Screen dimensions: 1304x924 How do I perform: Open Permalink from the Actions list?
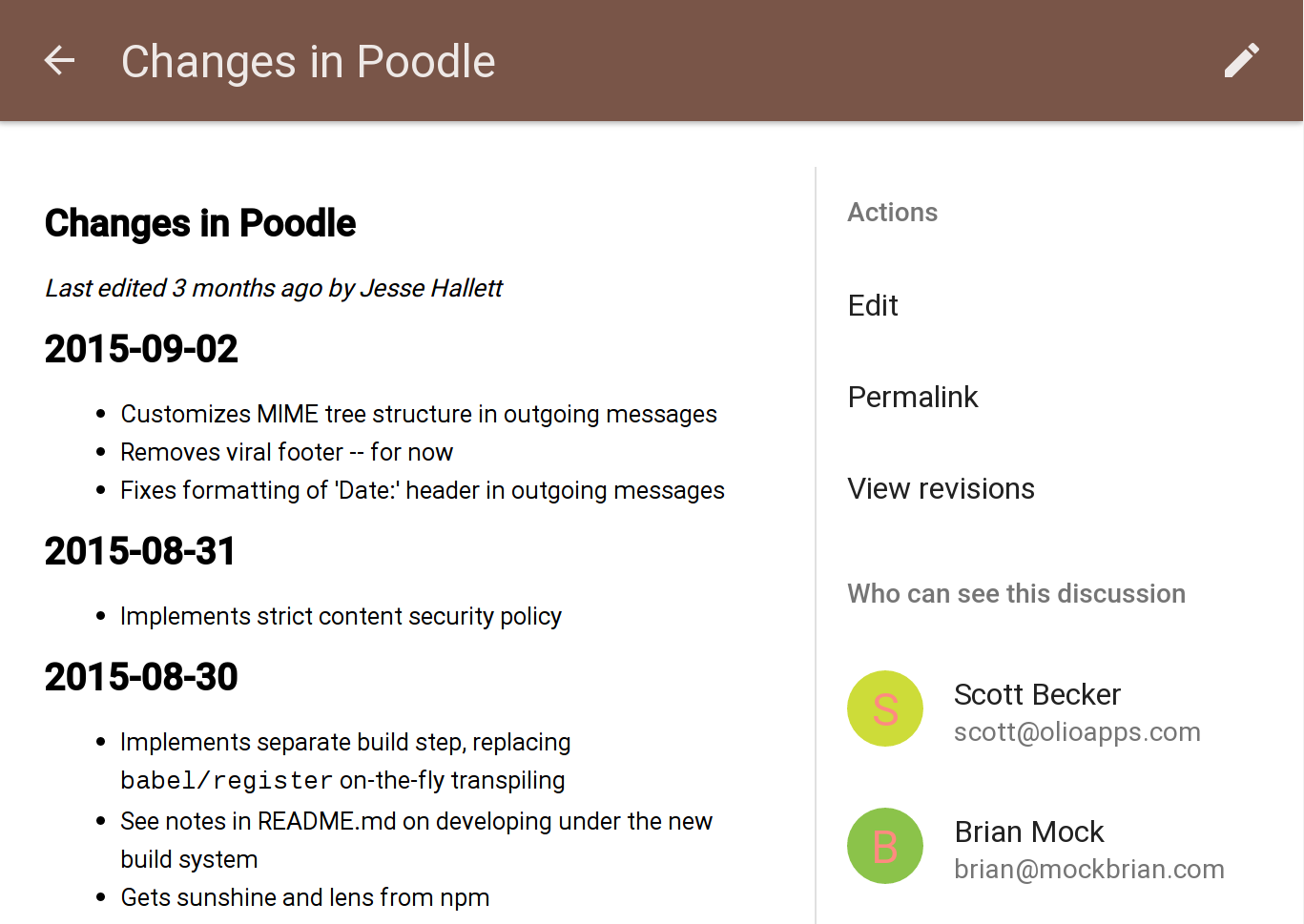pos(913,397)
